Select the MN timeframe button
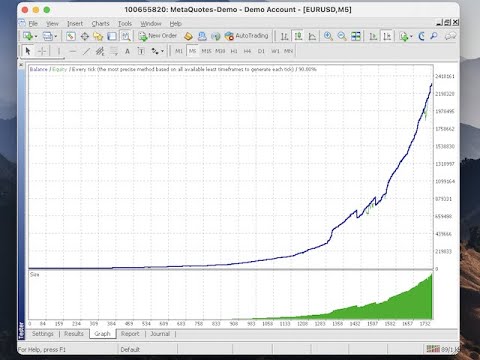Image resolution: width=480 pixels, height=360 pixels. (x=288, y=51)
